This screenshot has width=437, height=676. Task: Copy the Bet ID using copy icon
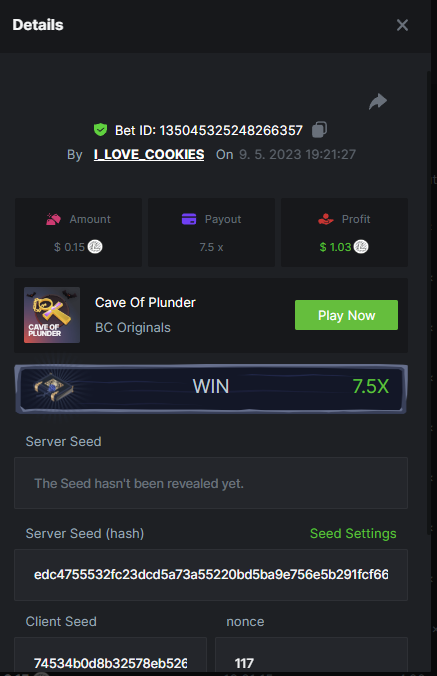tap(319, 130)
